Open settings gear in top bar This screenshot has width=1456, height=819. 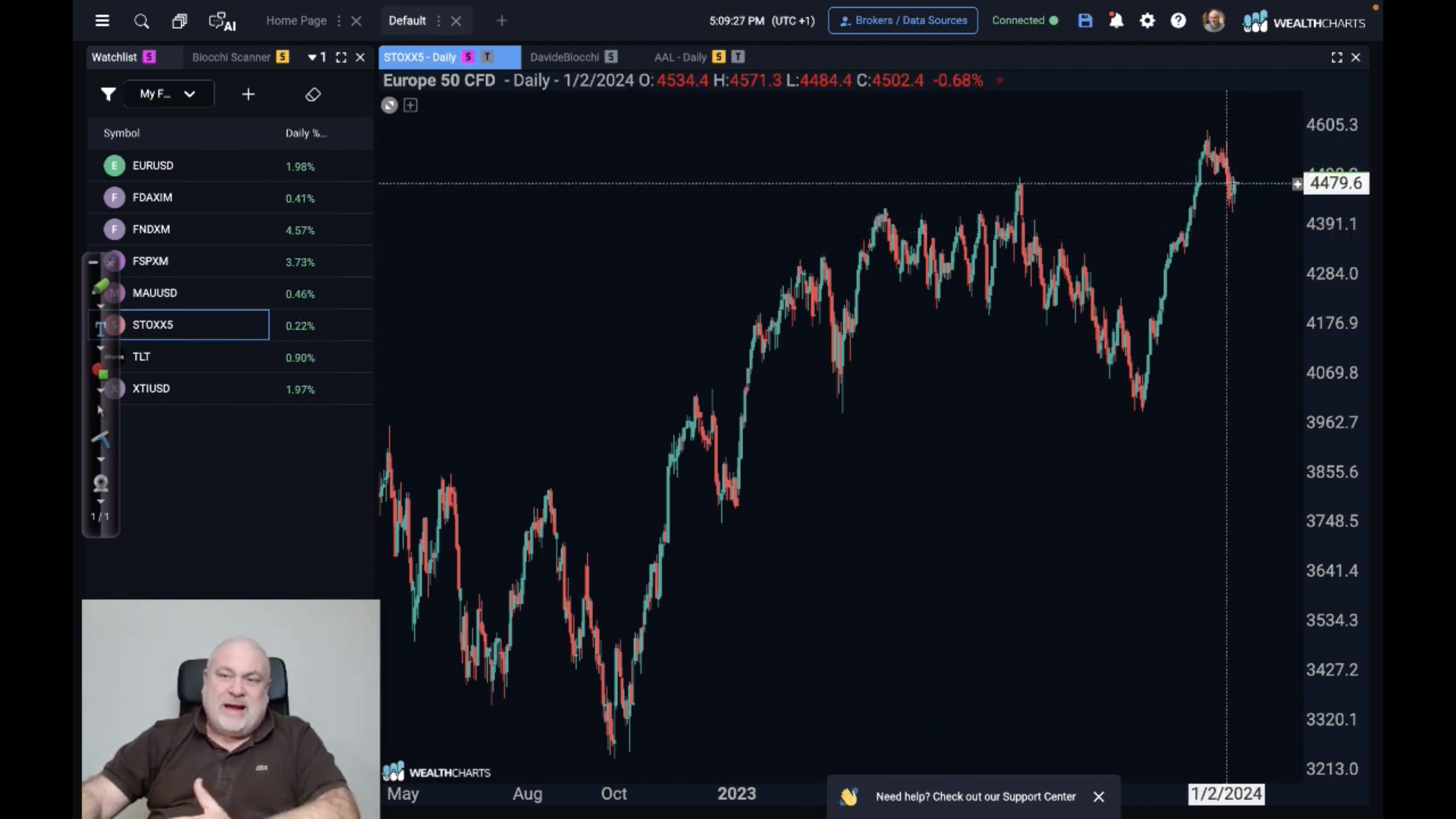(x=1147, y=21)
